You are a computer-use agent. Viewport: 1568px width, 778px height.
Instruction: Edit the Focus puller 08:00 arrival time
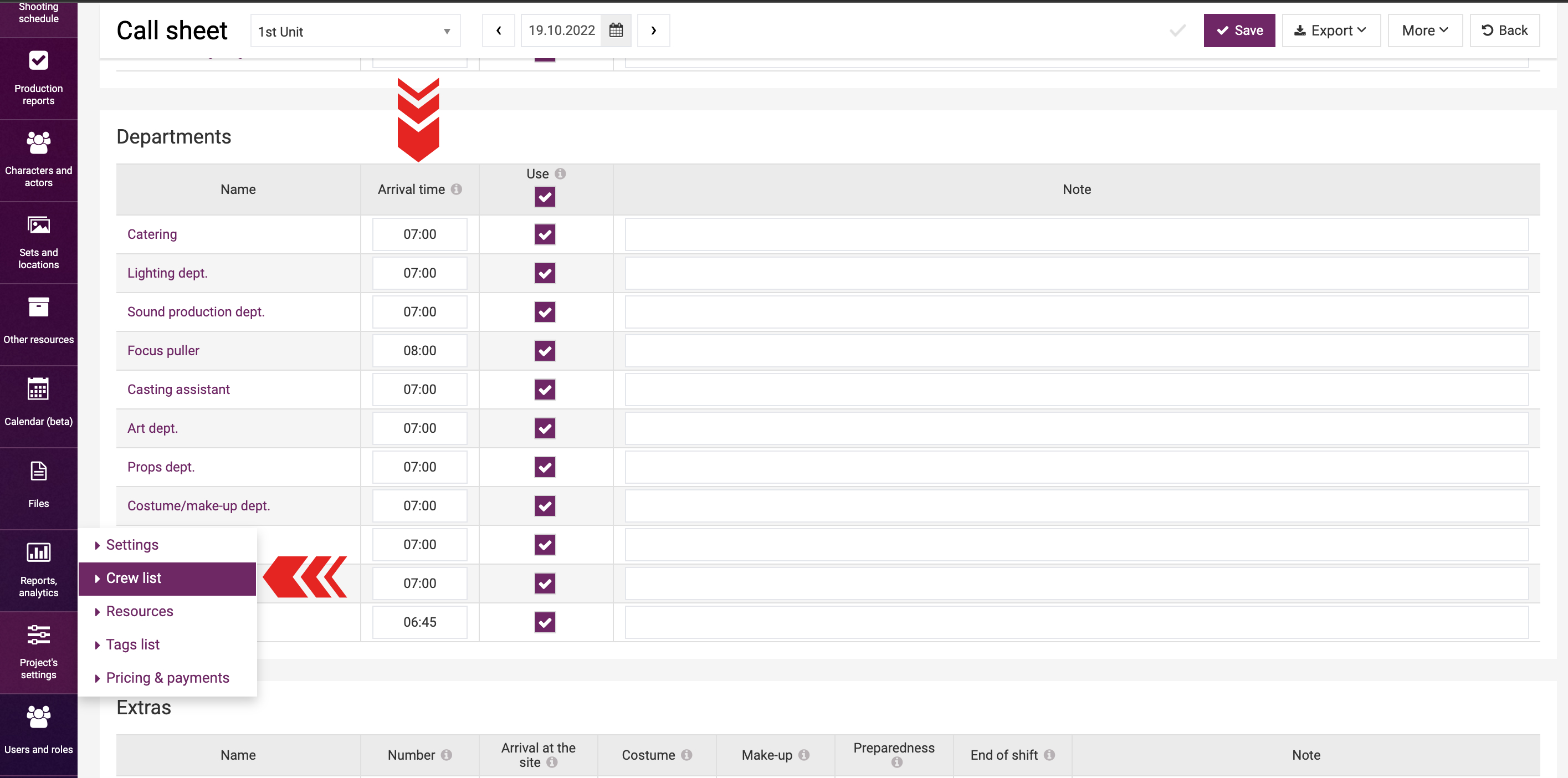(419, 351)
